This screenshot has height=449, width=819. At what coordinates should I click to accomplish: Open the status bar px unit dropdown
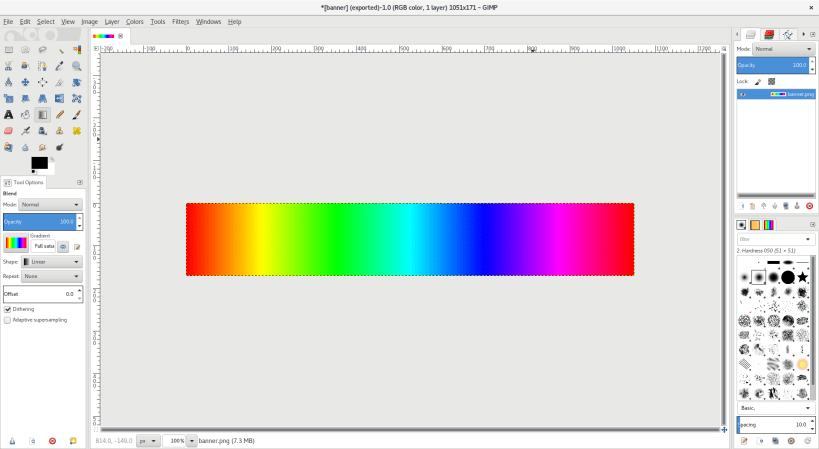(148, 441)
